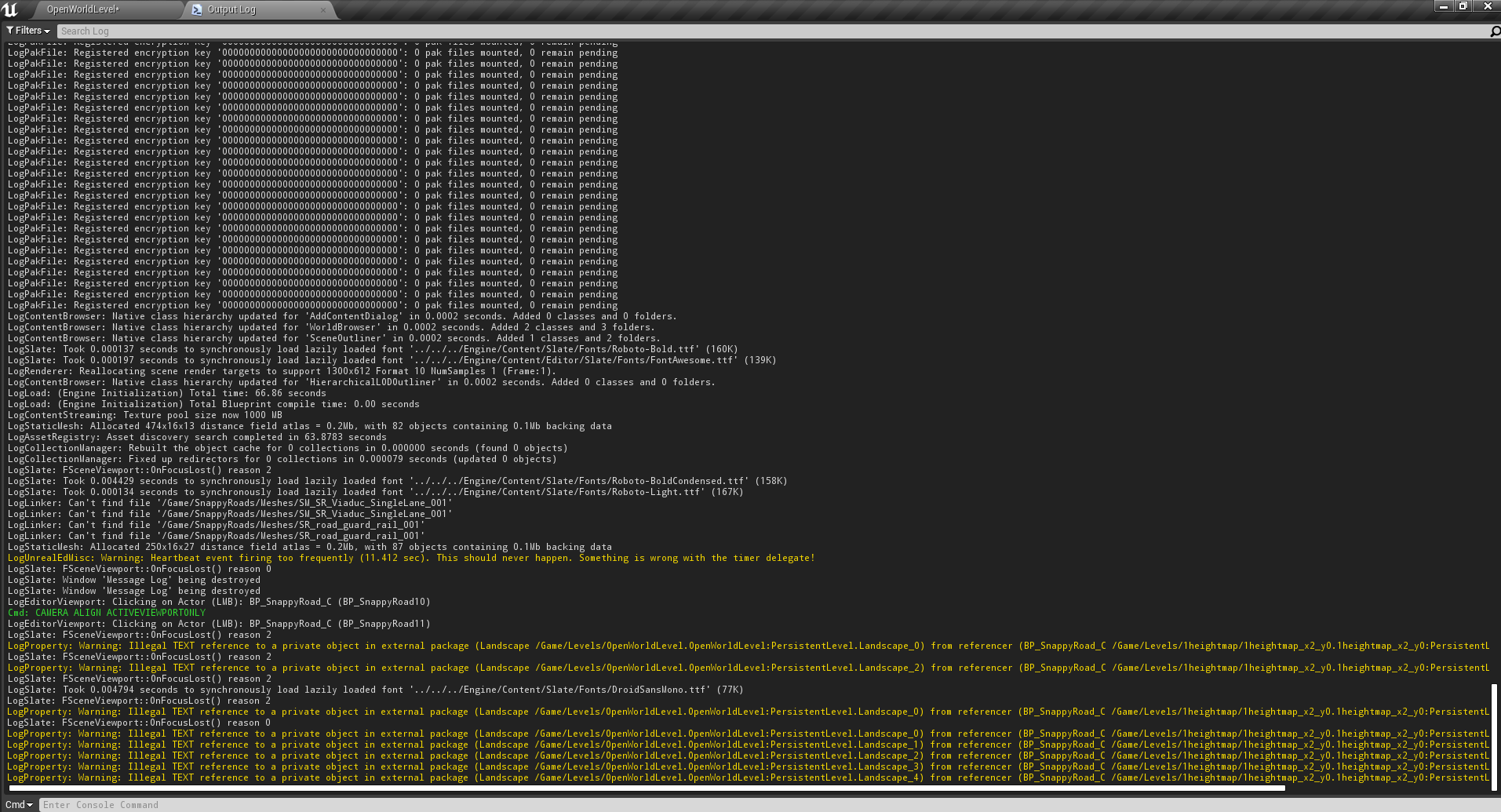Select the line clicking on BP_SnappyRoad11
Image resolution: width=1501 pixels, height=812 pixels.
click(219, 624)
